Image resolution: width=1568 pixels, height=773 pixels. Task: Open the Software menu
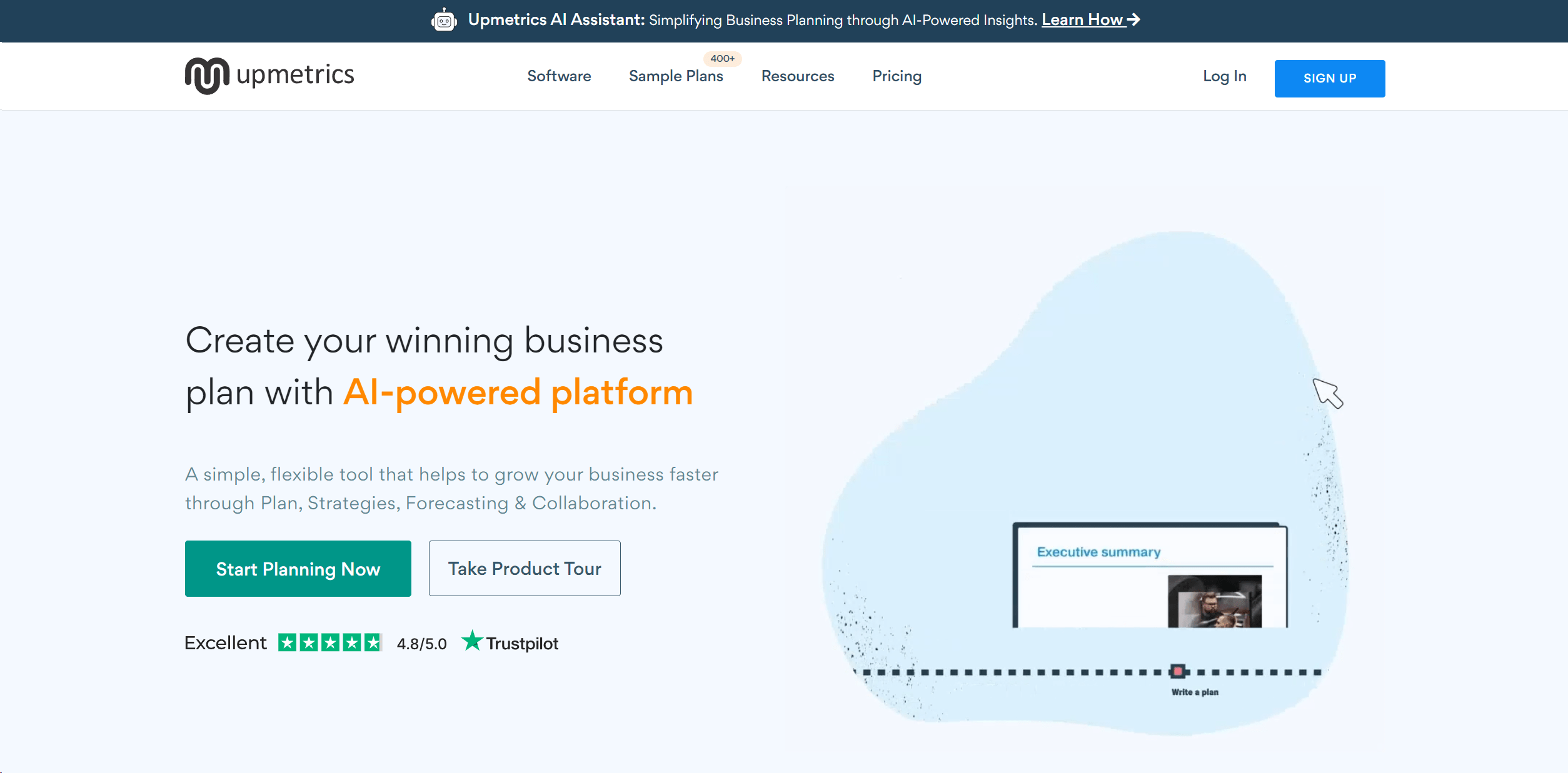[559, 76]
